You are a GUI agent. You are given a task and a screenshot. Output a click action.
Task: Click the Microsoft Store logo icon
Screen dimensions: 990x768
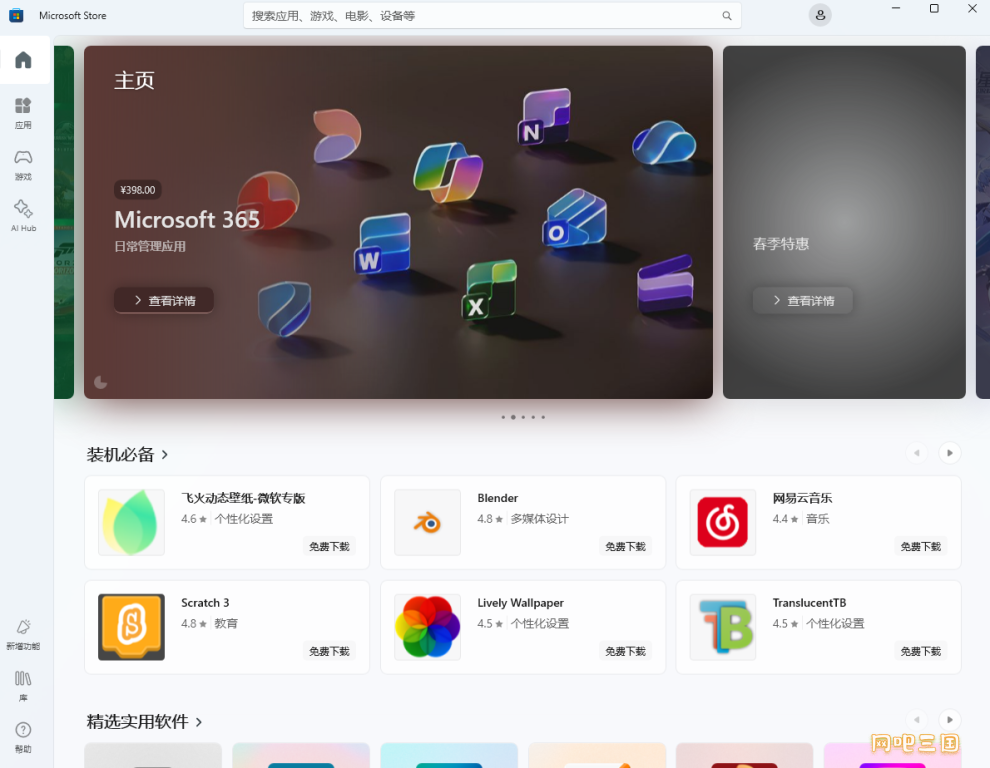coord(16,15)
